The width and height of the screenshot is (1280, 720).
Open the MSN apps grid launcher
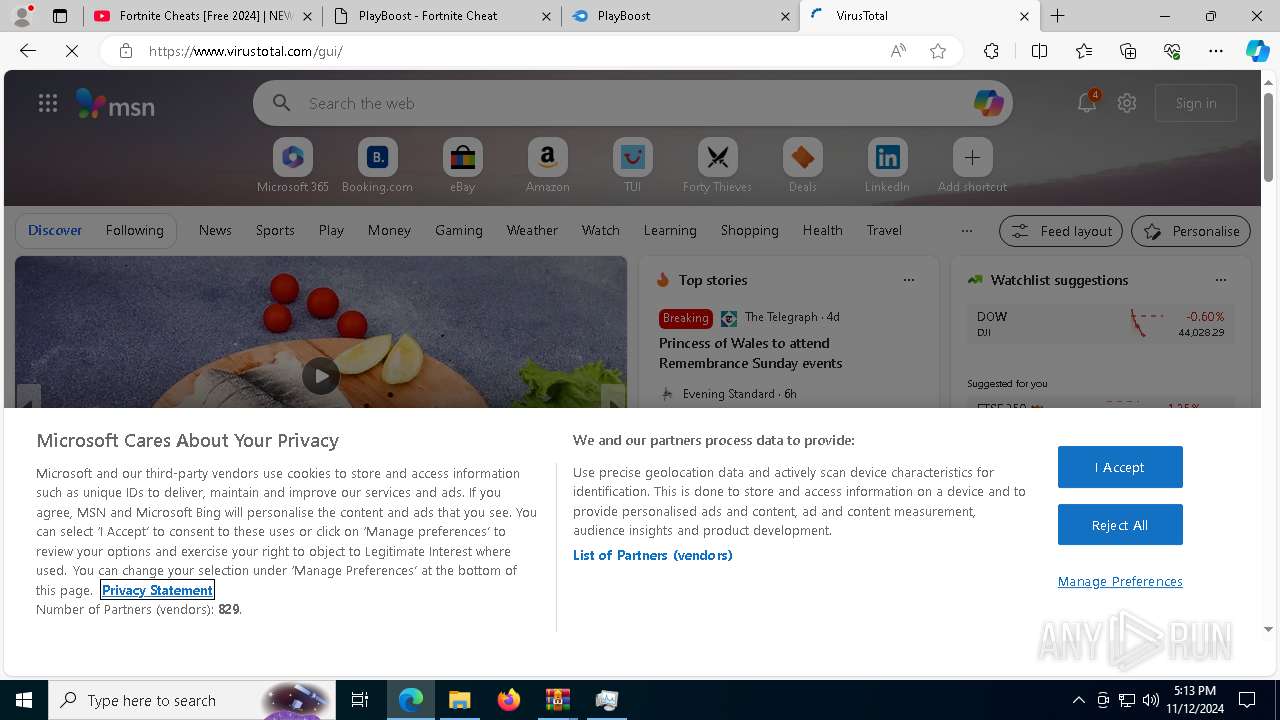[x=47, y=103]
